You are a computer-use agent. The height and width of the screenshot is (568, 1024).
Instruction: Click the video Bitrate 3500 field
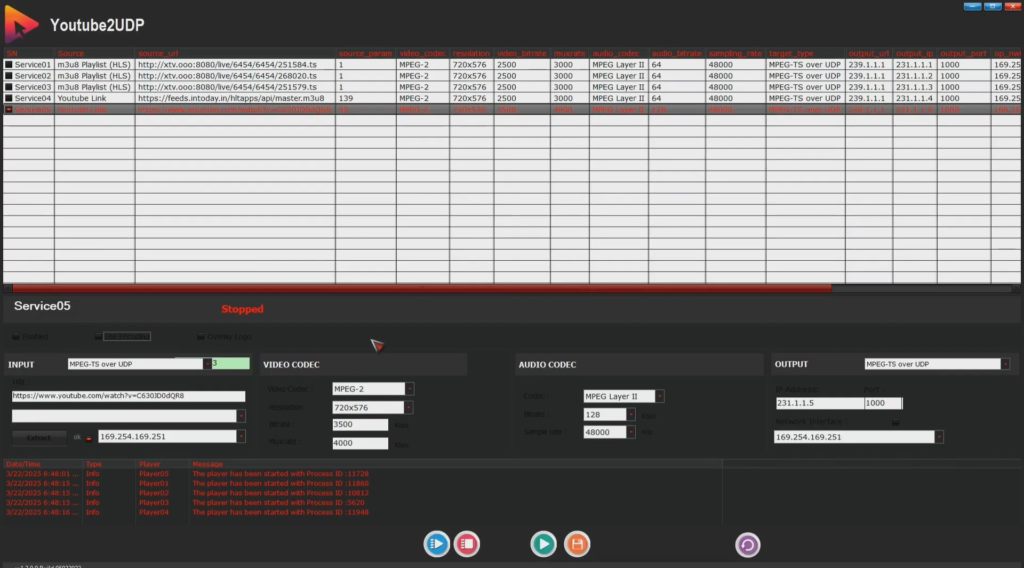pos(360,424)
